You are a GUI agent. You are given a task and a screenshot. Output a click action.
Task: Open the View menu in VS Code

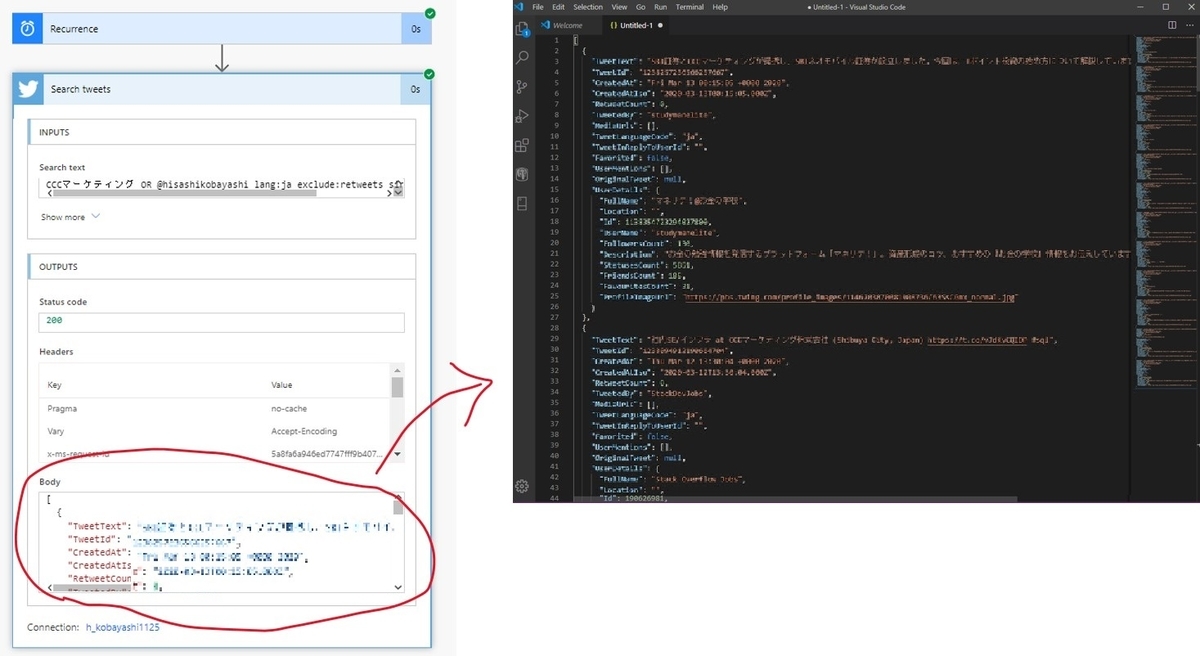pos(620,7)
